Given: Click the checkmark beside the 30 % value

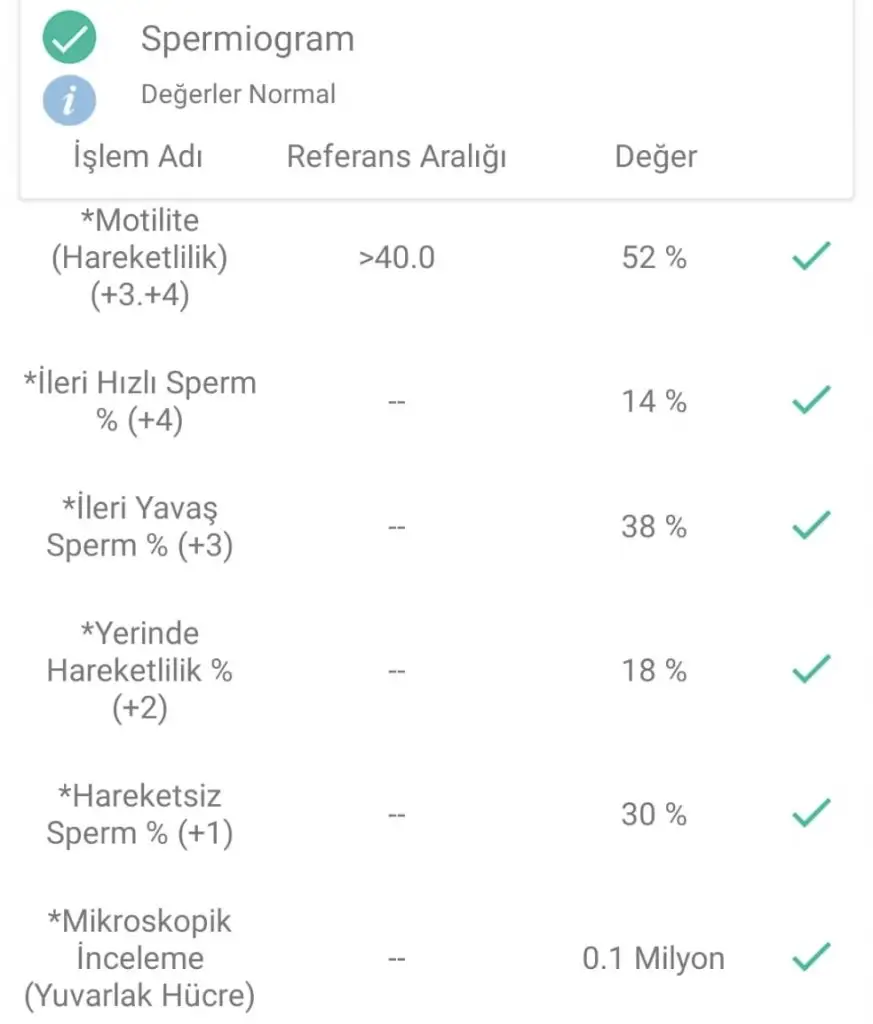Looking at the screenshot, I should pyautogui.click(x=810, y=813).
